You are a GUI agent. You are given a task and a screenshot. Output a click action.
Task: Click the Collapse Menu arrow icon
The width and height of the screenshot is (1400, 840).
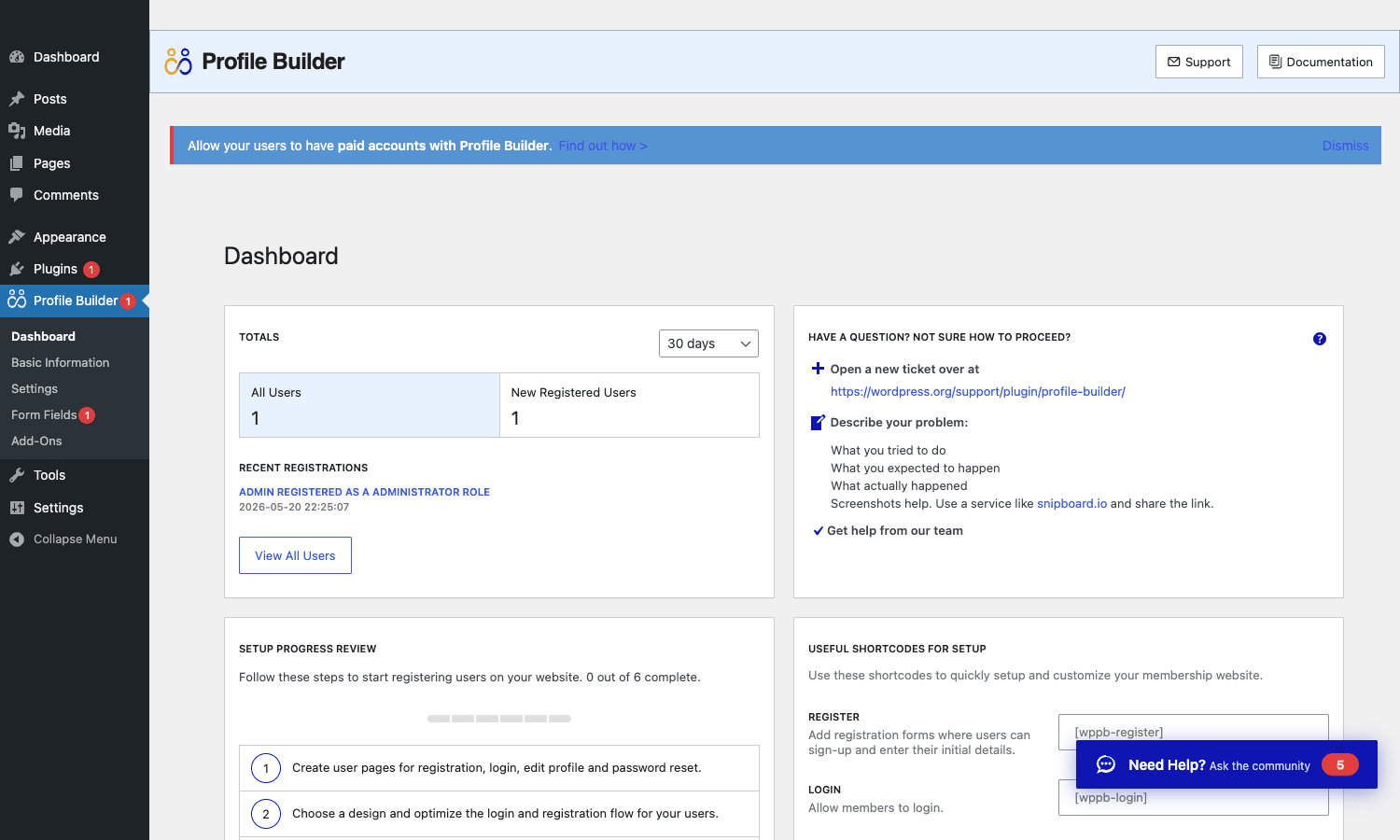17,539
